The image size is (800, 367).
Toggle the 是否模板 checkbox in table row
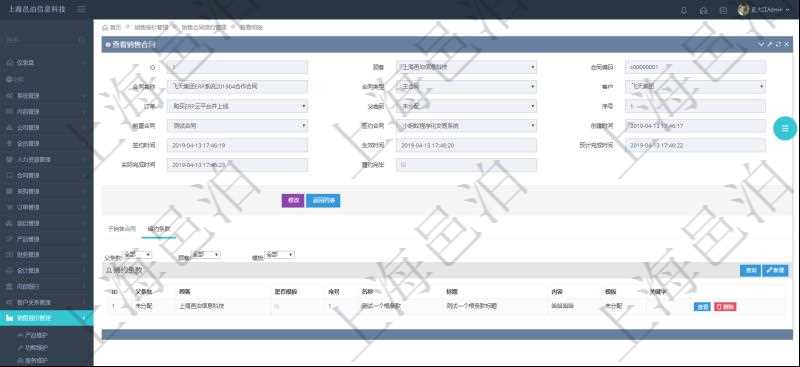[x=277, y=307]
